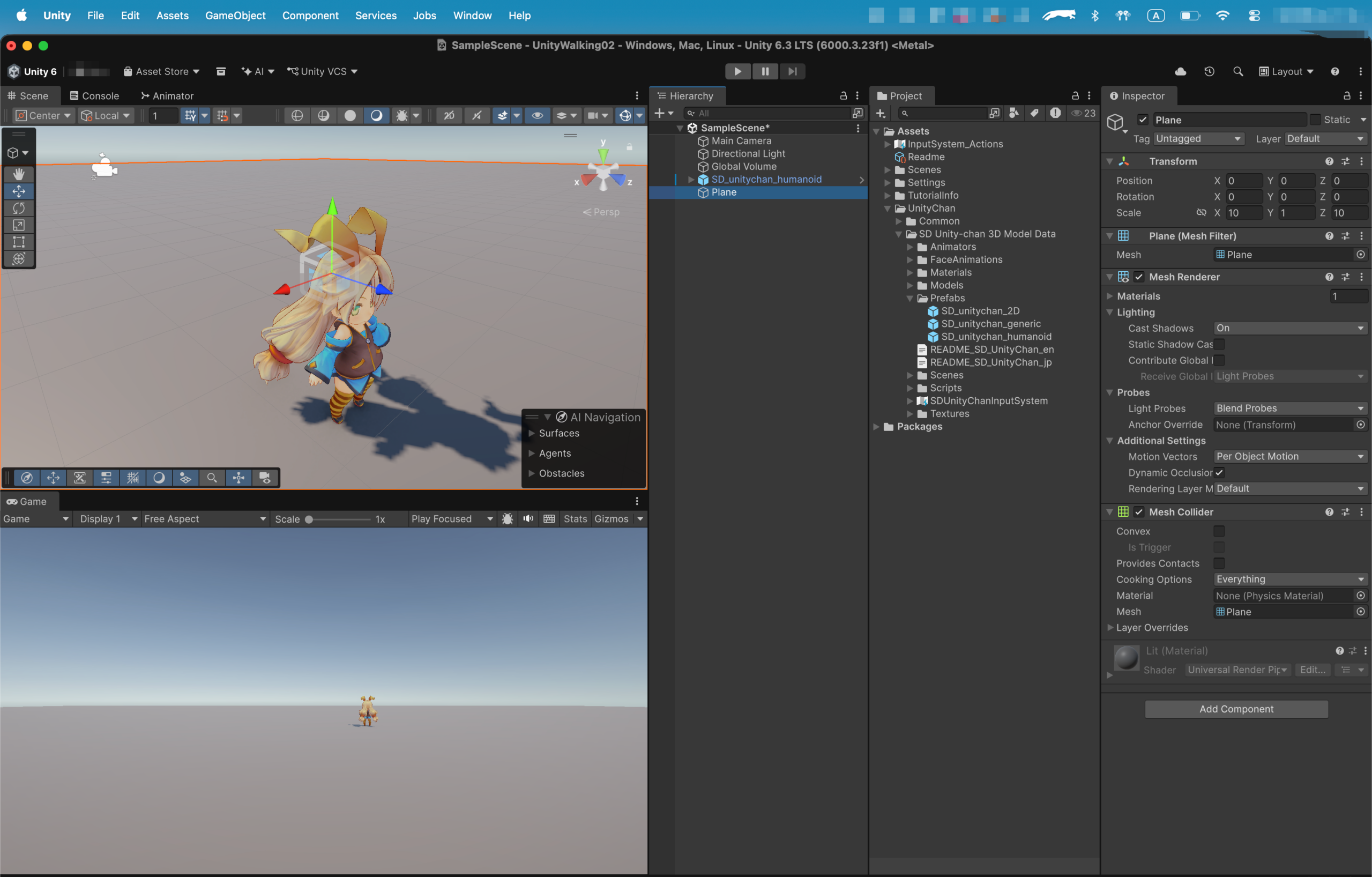Click the Add Component button

pos(1236,709)
